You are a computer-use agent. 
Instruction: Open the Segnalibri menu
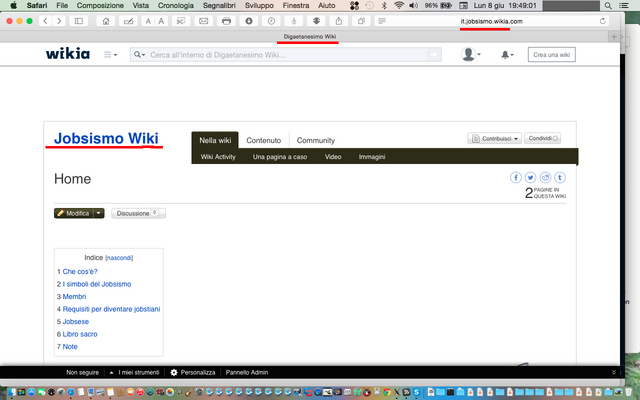click(219, 6)
